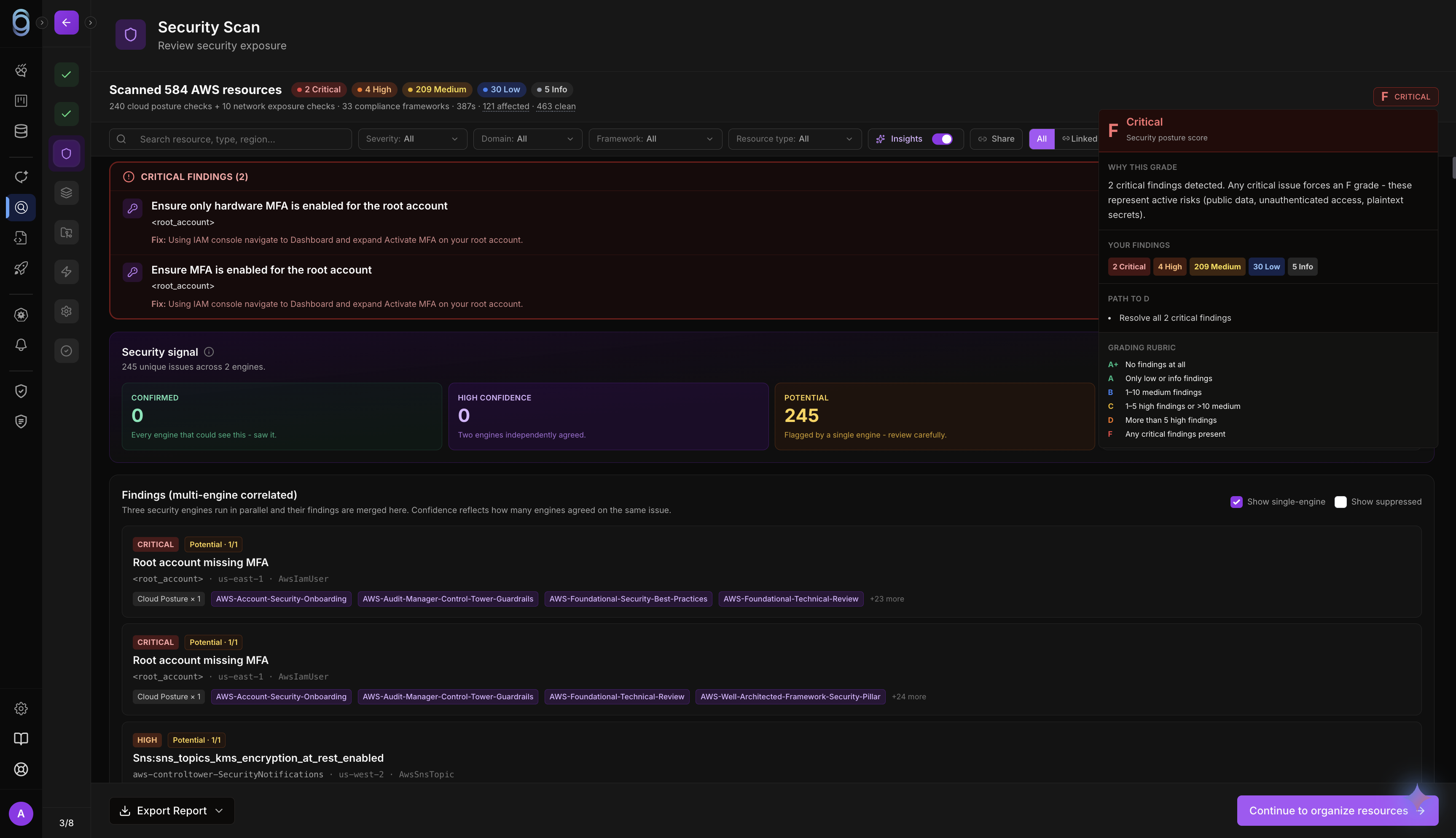Viewport: 1456px width, 838px height.
Task: Click the Security signal info icon
Action: click(209, 352)
